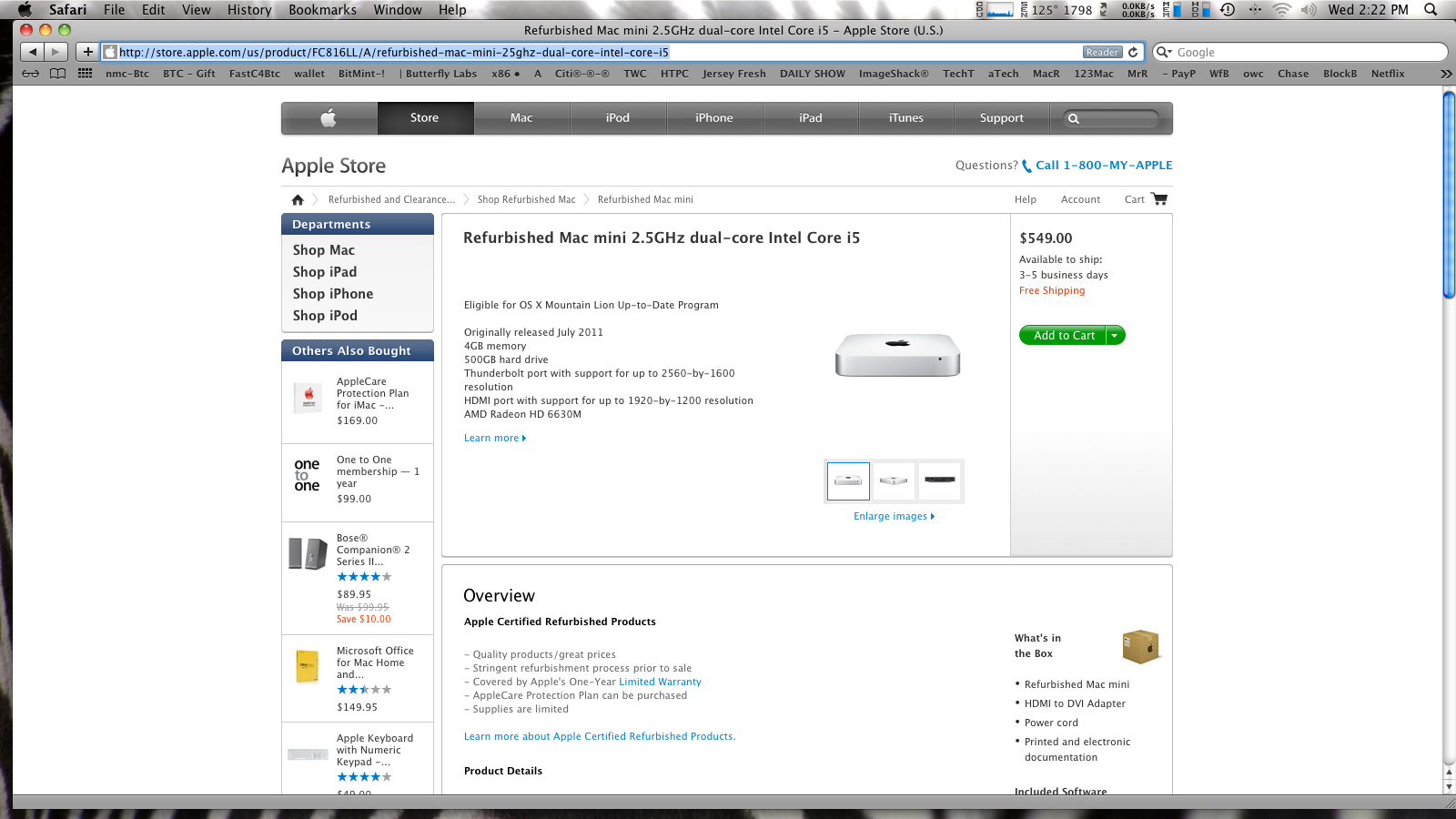Image resolution: width=1456 pixels, height=819 pixels.
Task: Toggle the Reader button in the address bar
Action: tap(1102, 52)
